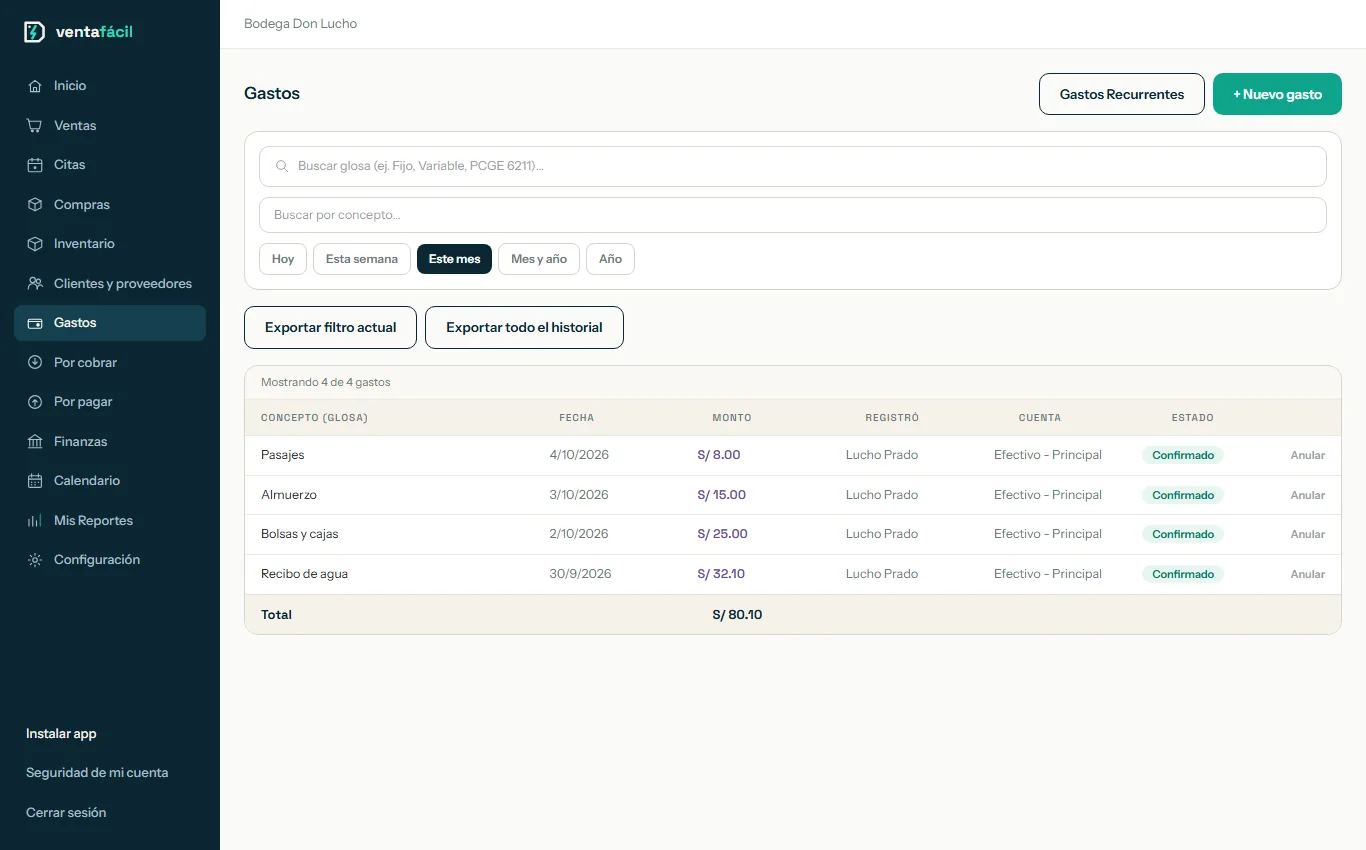The image size is (1366, 850).
Task: Click Anular on the Pasajes row
Action: [1307, 455]
